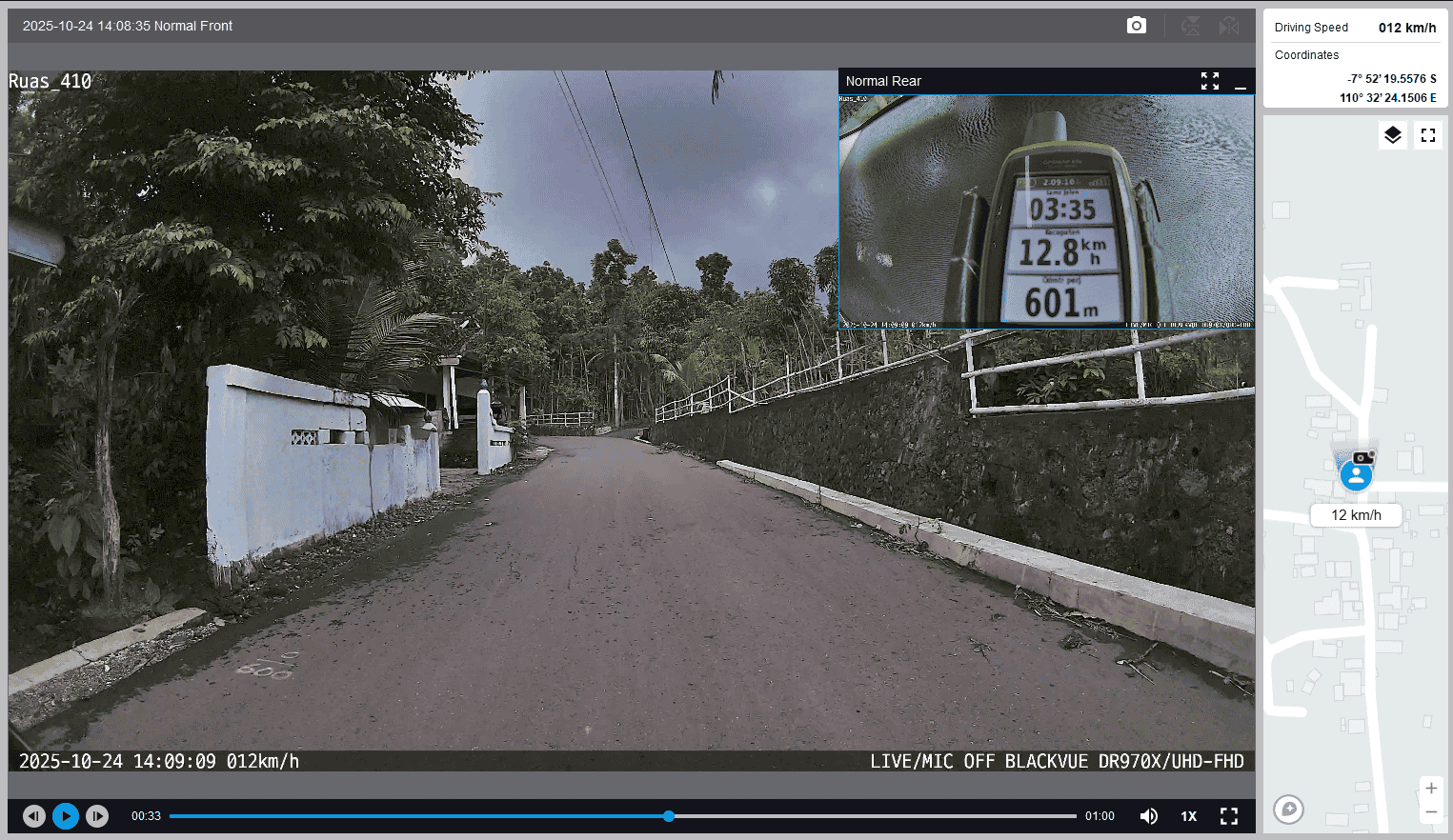The height and width of the screenshot is (840, 1453).
Task: Expand the Normal Rear camera view
Action: click(x=1209, y=82)
